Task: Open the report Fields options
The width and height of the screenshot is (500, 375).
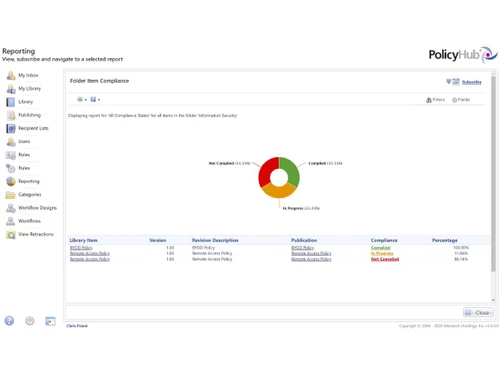Action: tap(461, 100)
